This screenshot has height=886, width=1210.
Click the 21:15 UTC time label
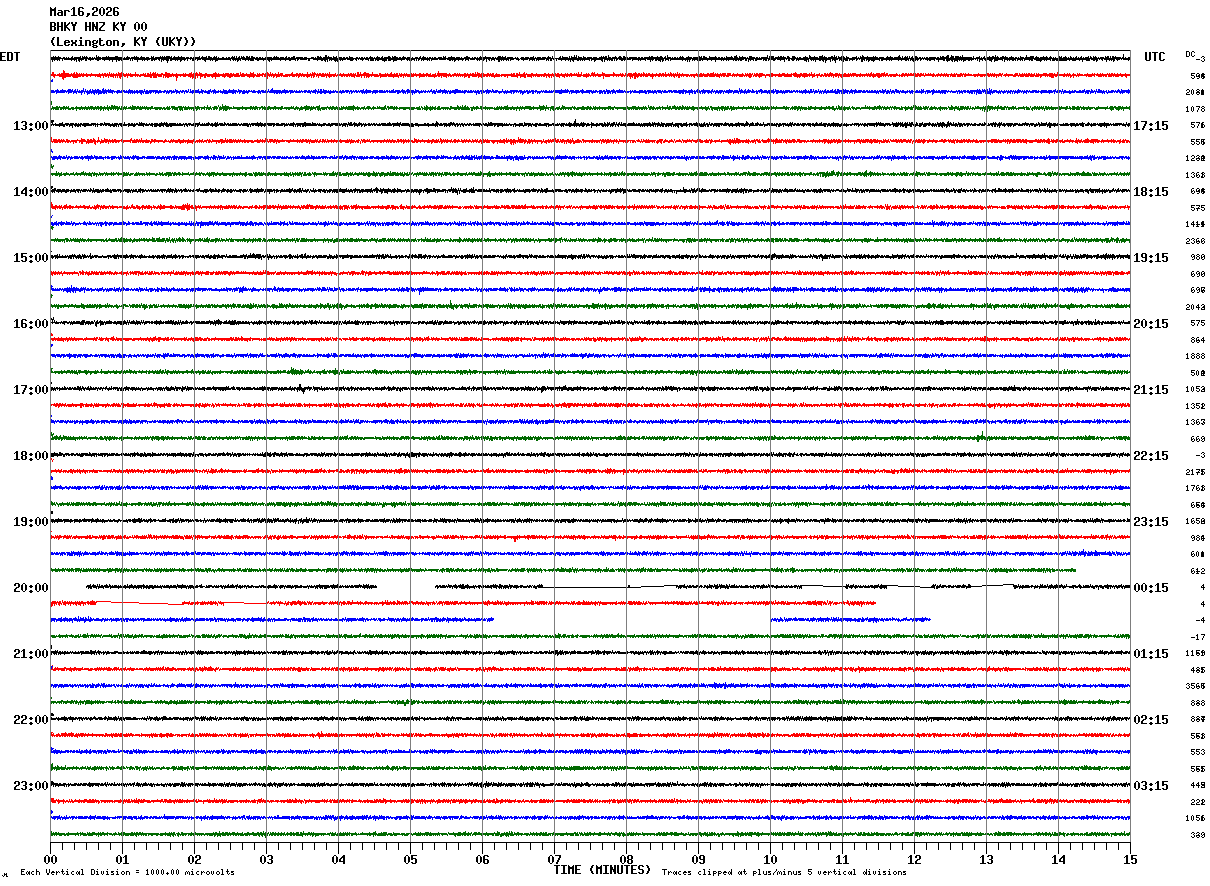coord(1151,390)
